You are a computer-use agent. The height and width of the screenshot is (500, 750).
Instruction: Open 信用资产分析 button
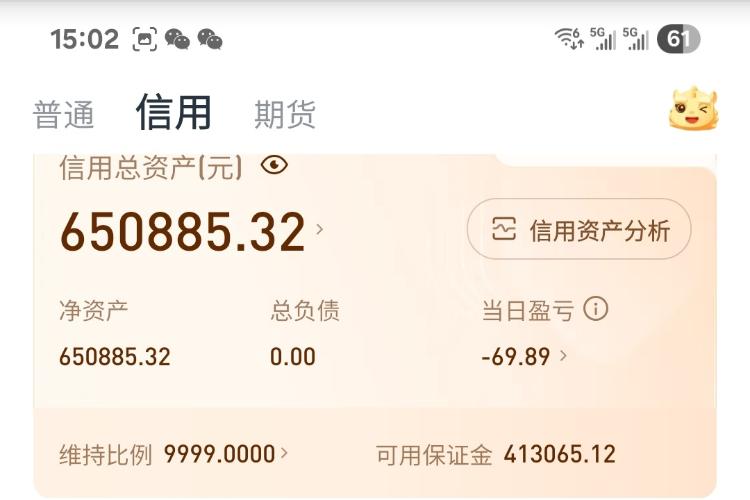[x=579, y=229]
